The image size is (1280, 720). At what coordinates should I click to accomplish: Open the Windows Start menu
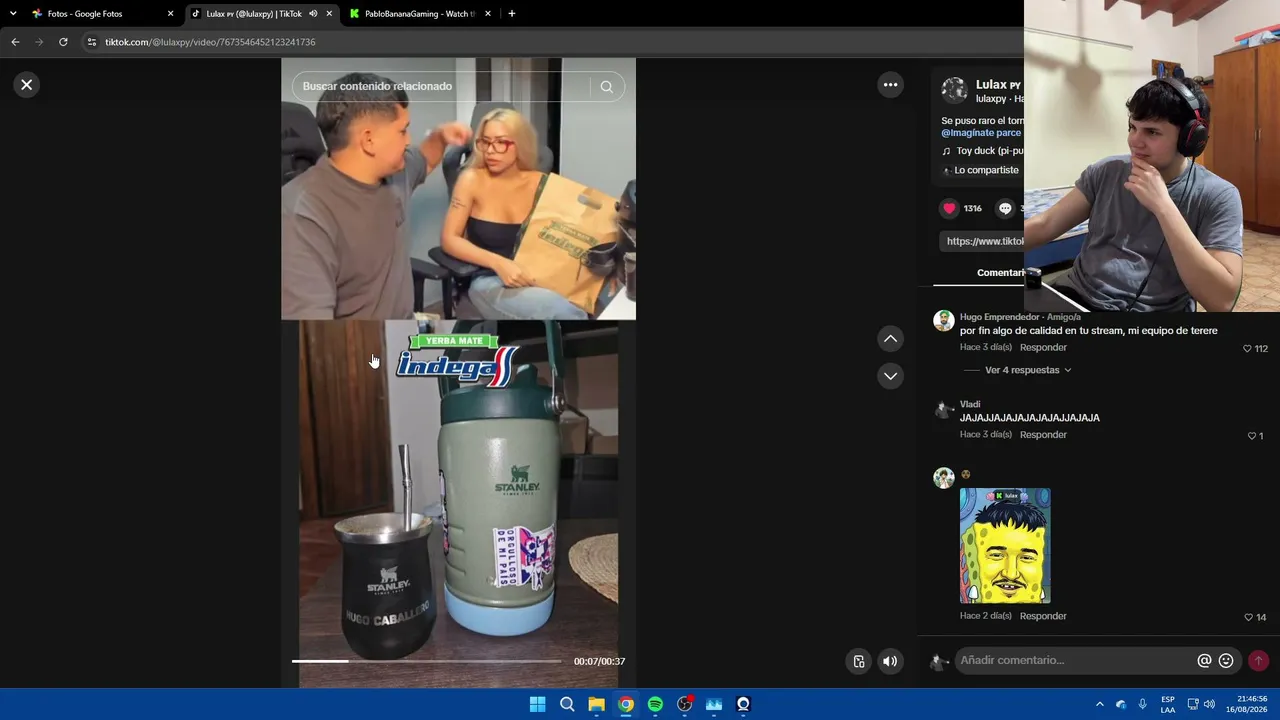click(537, 704)
